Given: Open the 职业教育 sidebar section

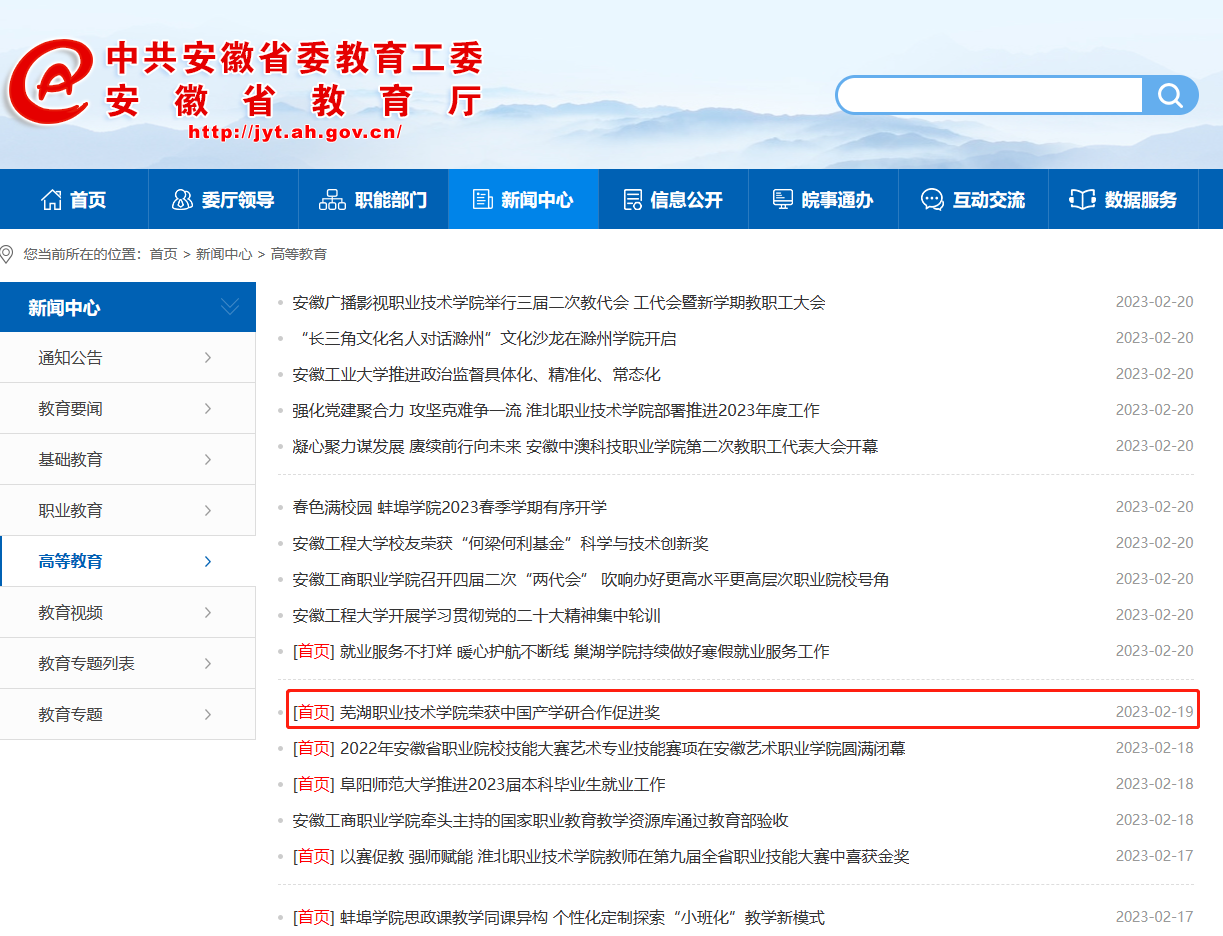Looking at the screenshot, I should (70, 511).
